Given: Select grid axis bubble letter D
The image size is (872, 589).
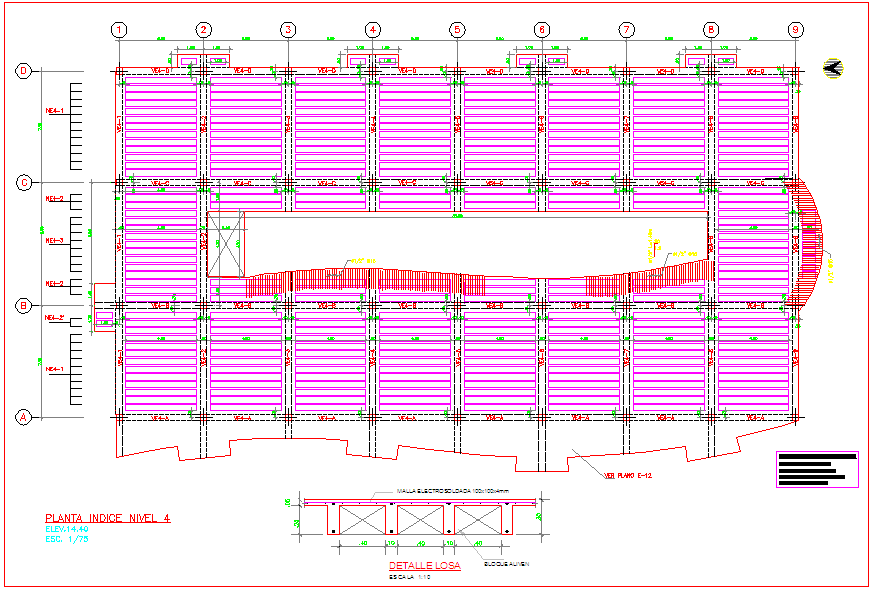Looking at the screenshot, I should [22, 71].
